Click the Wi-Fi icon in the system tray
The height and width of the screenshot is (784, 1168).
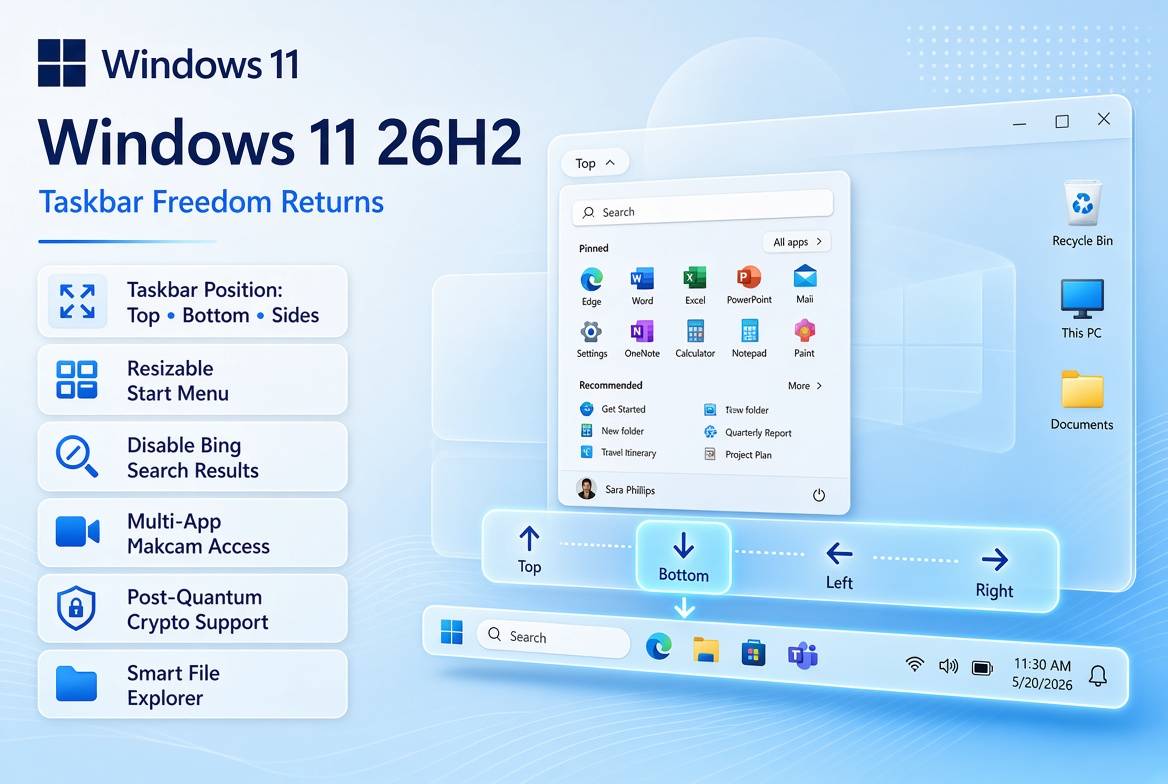[x=915, y=663]
